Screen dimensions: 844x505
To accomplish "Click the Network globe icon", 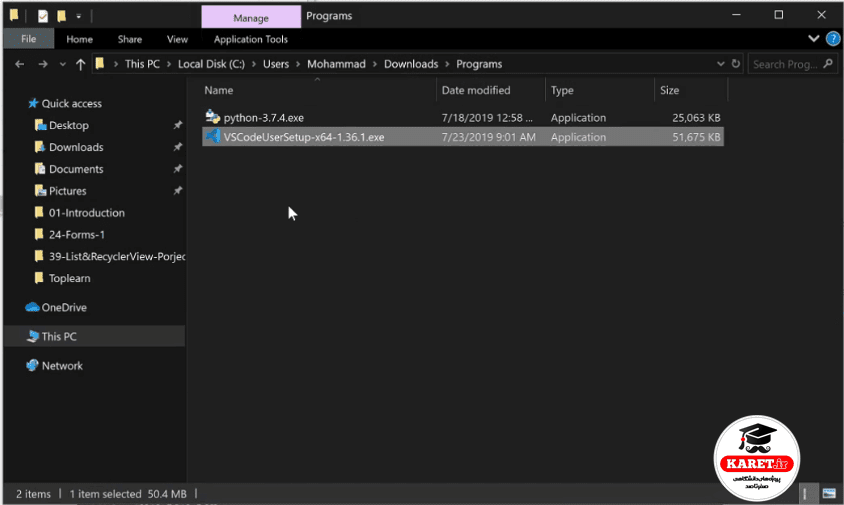I will [32, 365].
